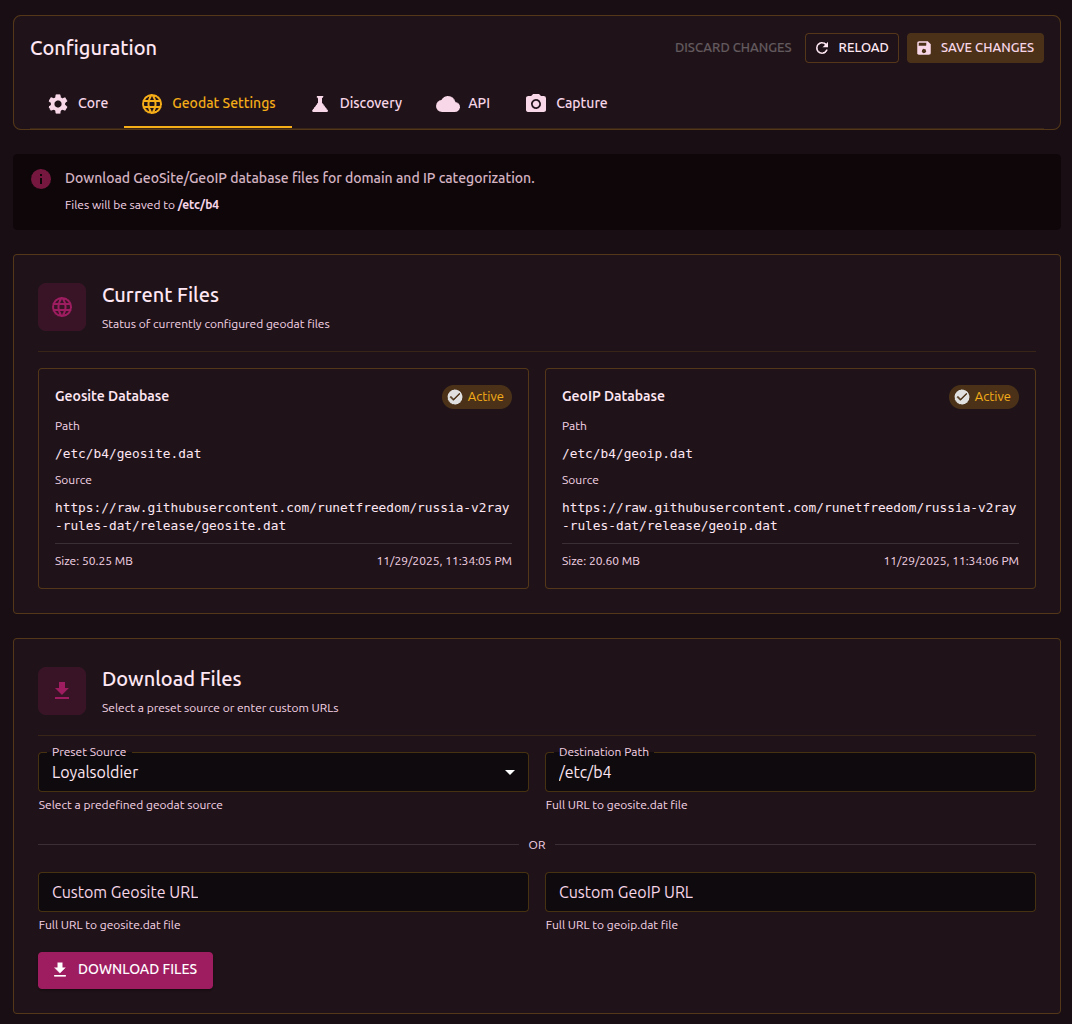1072x1024 pixels.
Task: Switch to the Discovery tab
Action: click(356, 103)
